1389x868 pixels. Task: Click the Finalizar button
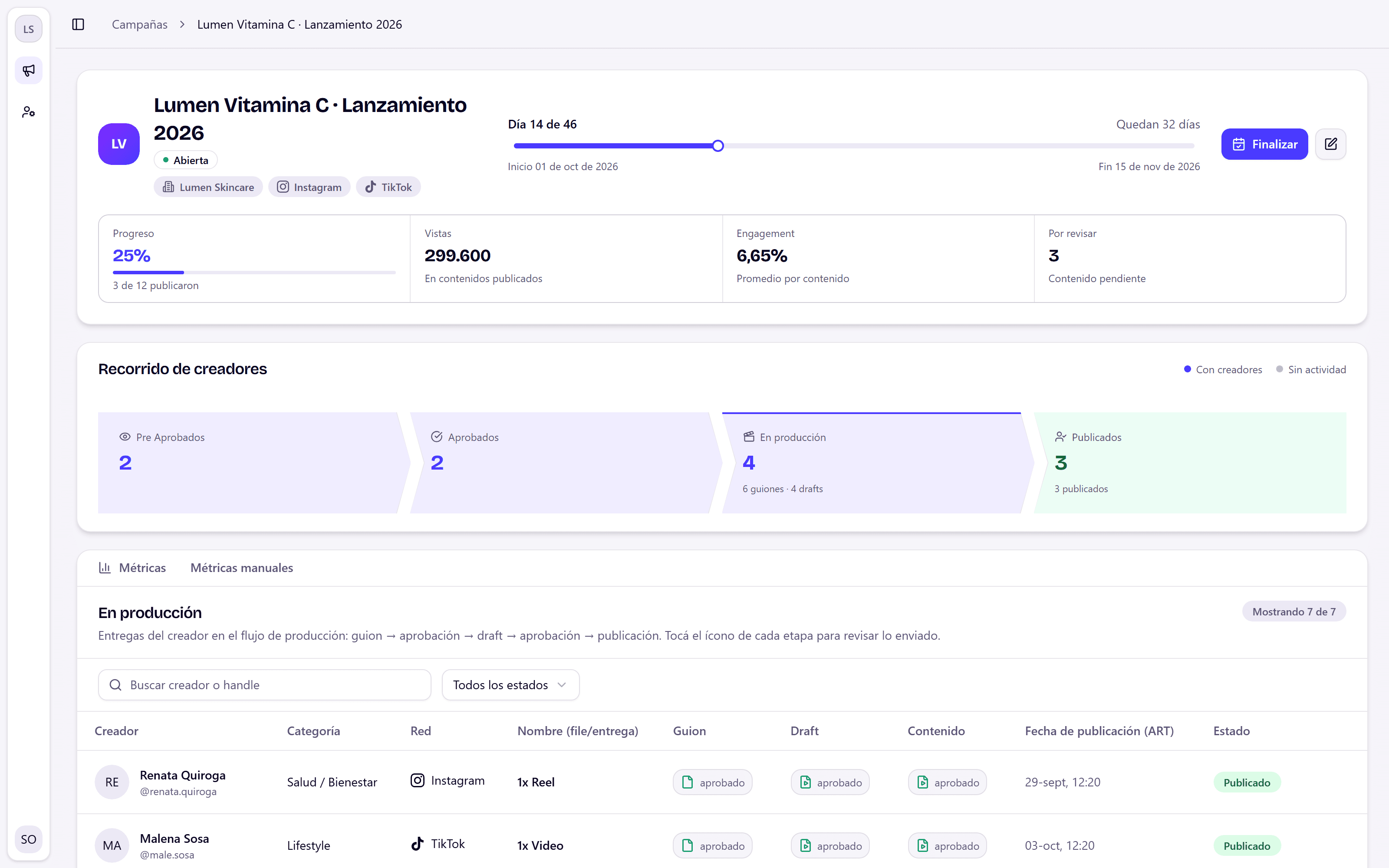[1264, 144]
